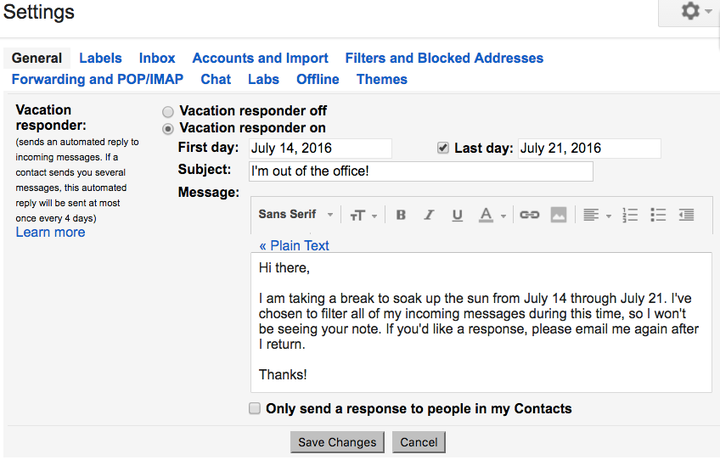Untick the Last day checkbox
The width and height of the screenshot is (720, 460).
[443, 148]
